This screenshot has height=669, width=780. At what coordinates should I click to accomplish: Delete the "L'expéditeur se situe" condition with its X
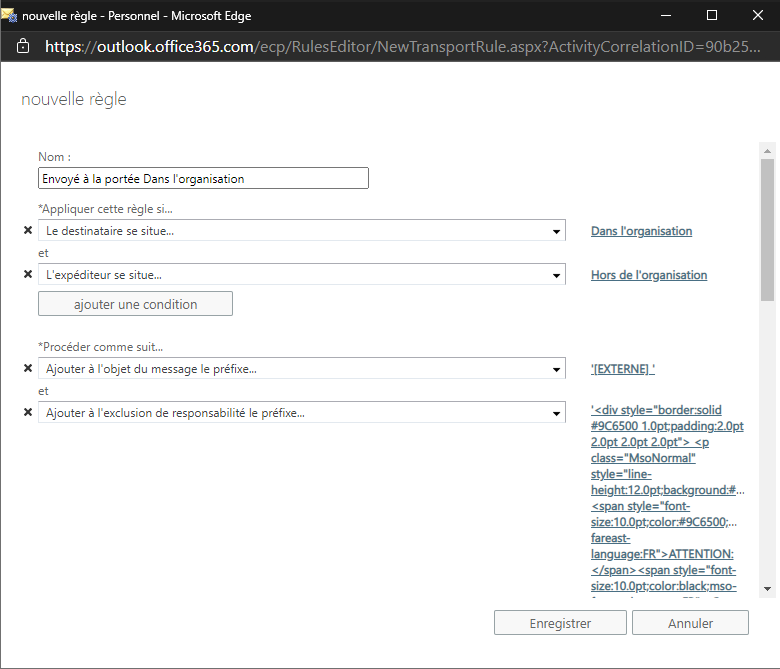(28, 275)
